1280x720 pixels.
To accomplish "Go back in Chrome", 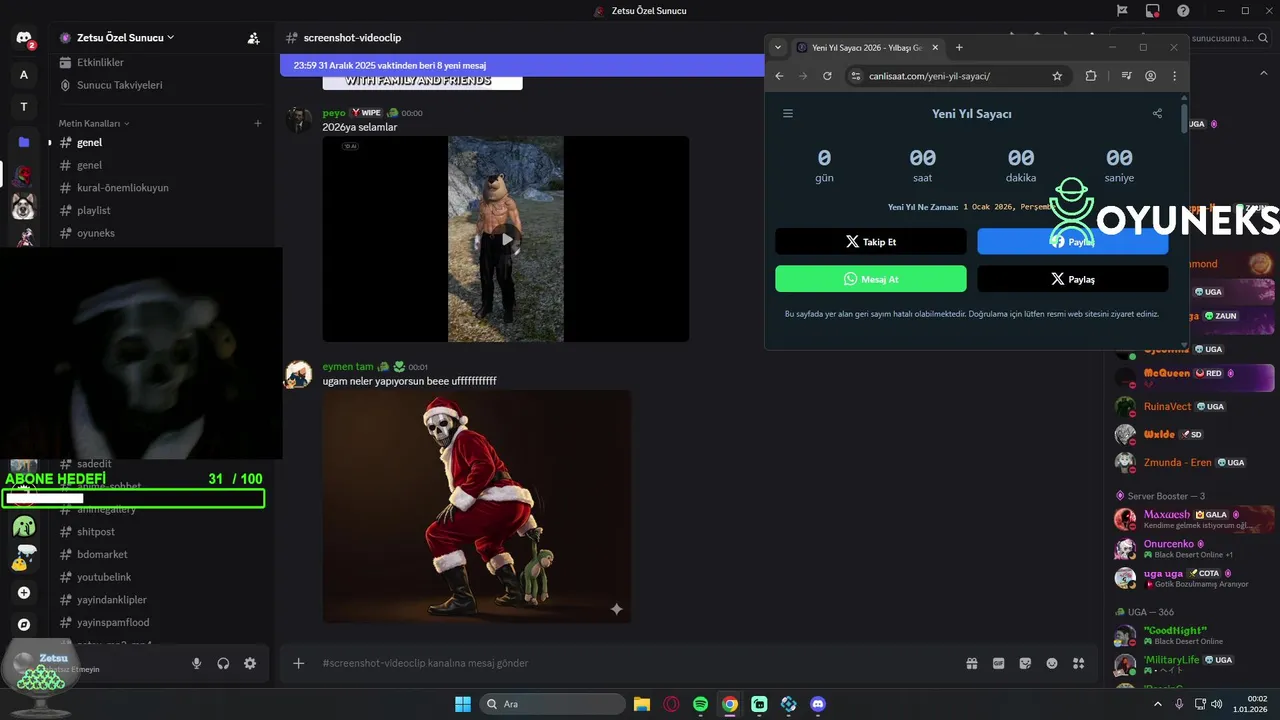I will 780,76.
